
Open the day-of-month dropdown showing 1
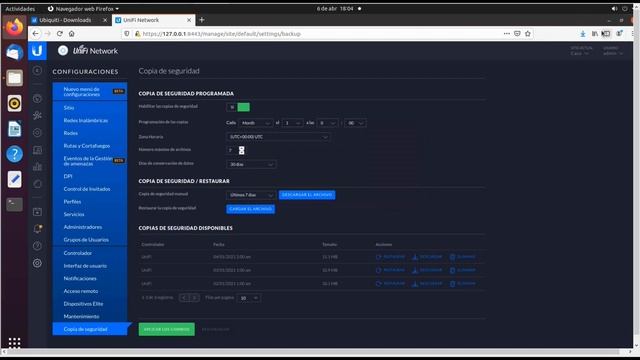pyautogui.click(x=292, y=123)
